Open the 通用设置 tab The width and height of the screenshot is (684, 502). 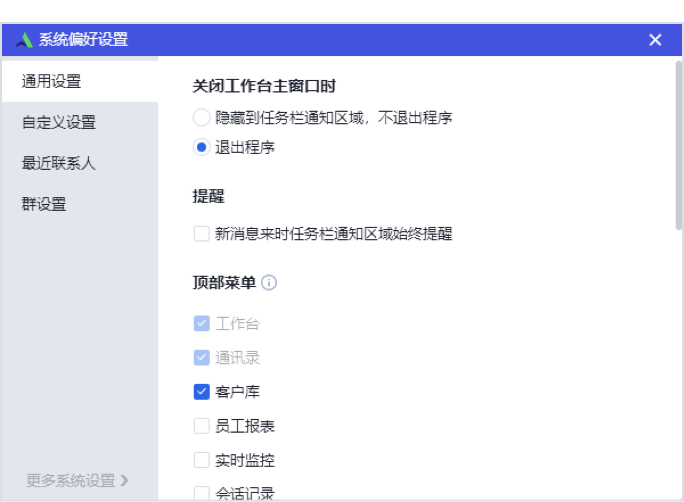tap(80, 81)
